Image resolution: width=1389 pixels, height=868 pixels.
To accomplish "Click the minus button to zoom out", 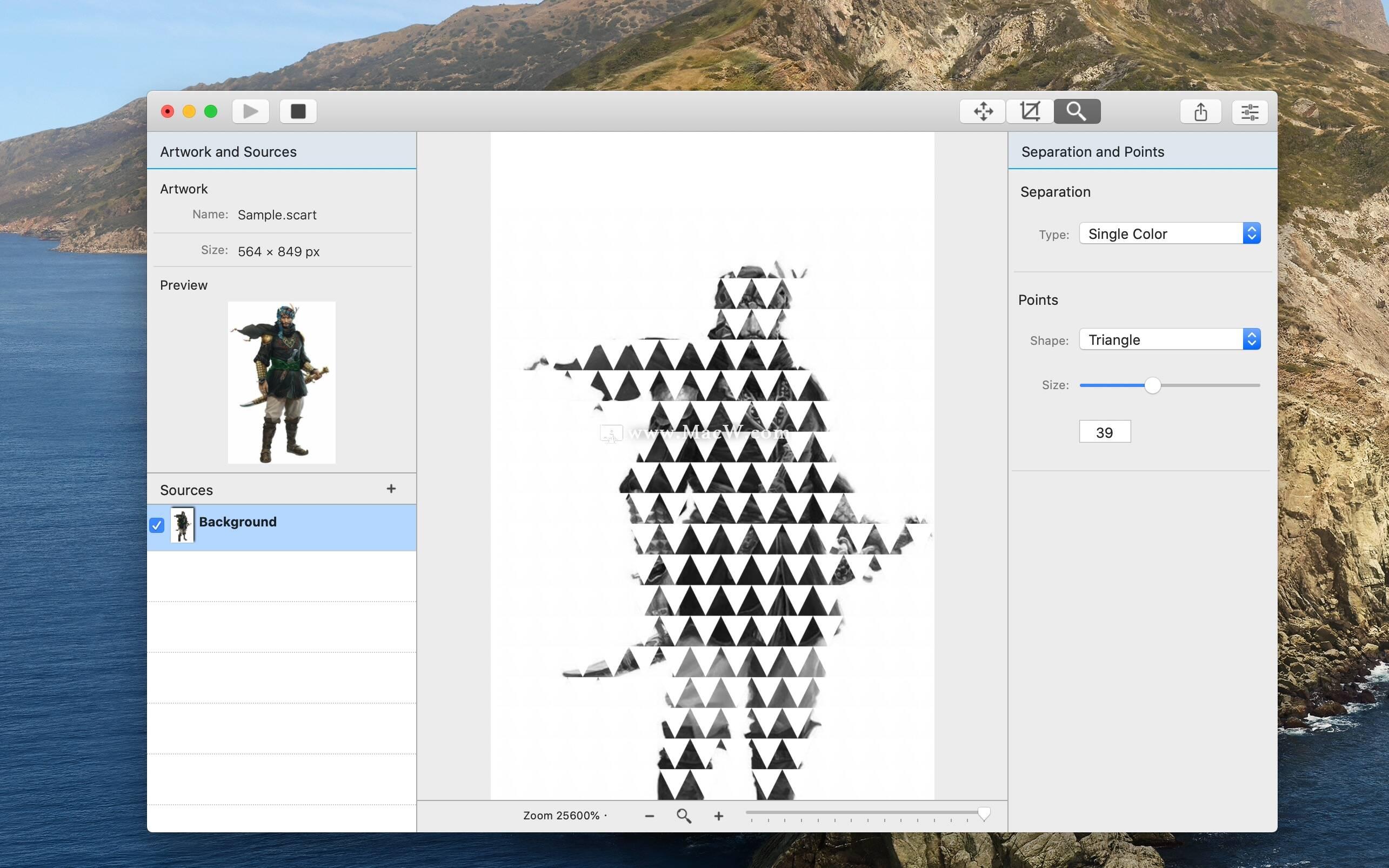I will click(x=650, y=814).
